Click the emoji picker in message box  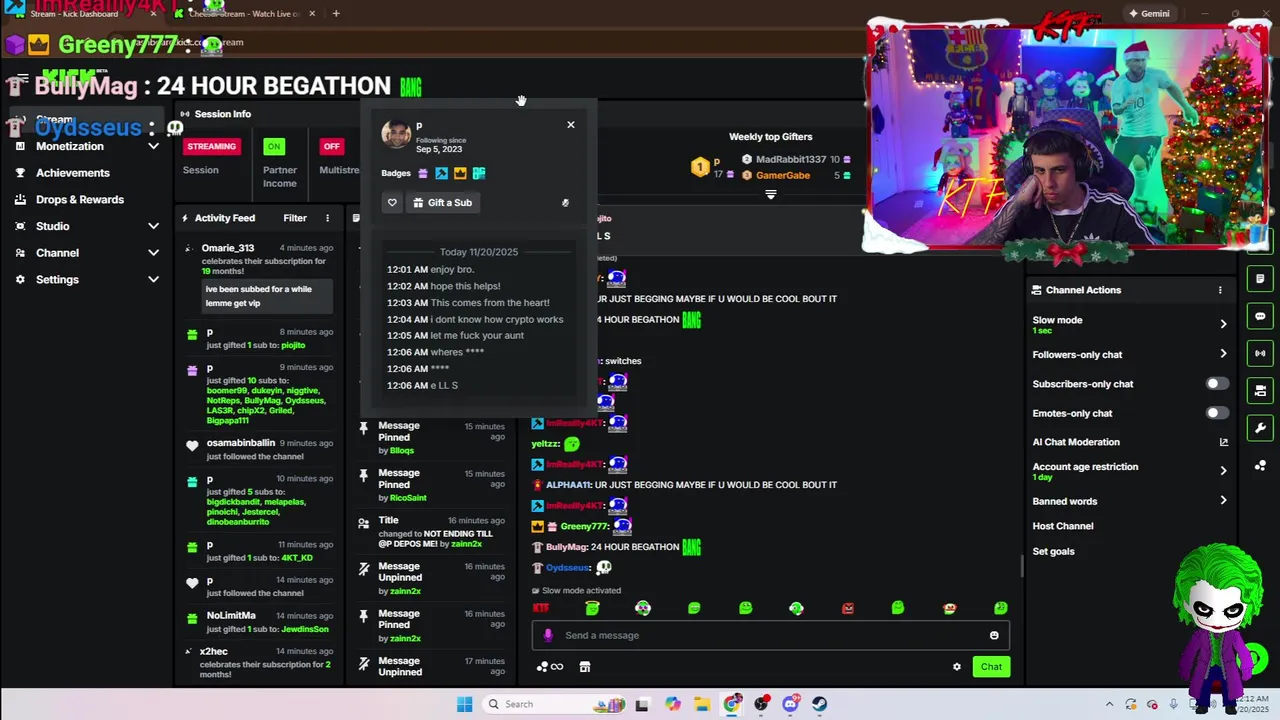tap(994, 635)
